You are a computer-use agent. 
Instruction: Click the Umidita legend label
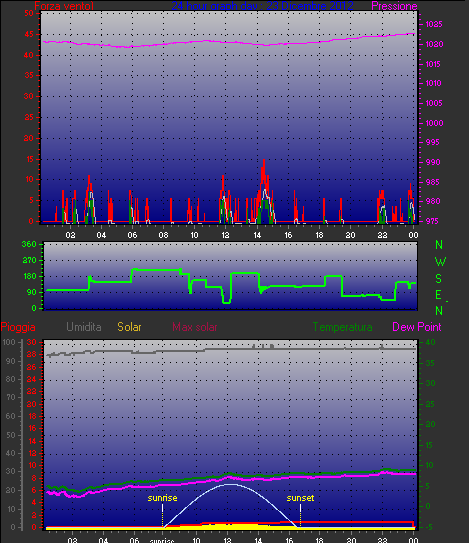[x=84, y=327]
